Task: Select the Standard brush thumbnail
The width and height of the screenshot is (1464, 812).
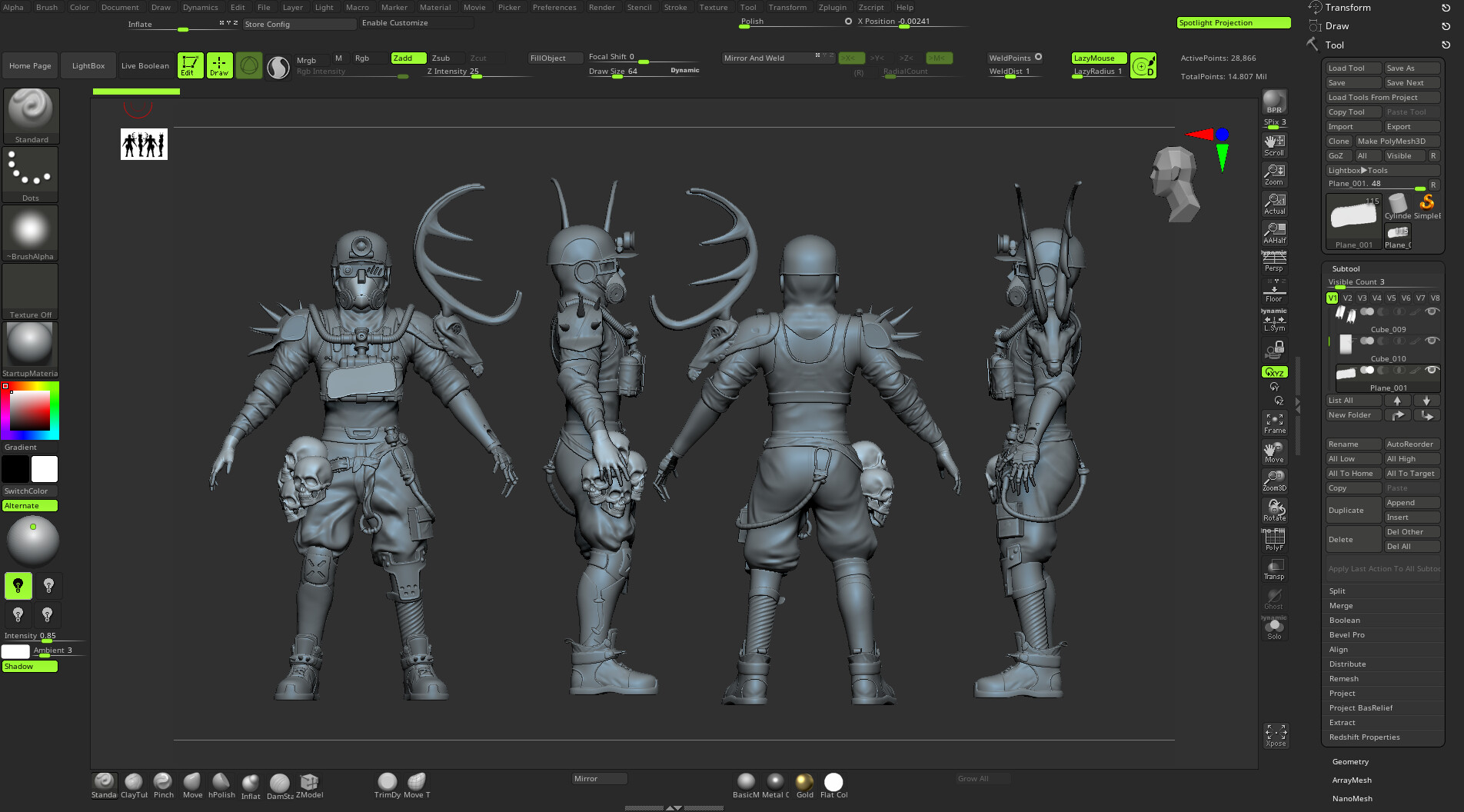Action: coord(30,111)
